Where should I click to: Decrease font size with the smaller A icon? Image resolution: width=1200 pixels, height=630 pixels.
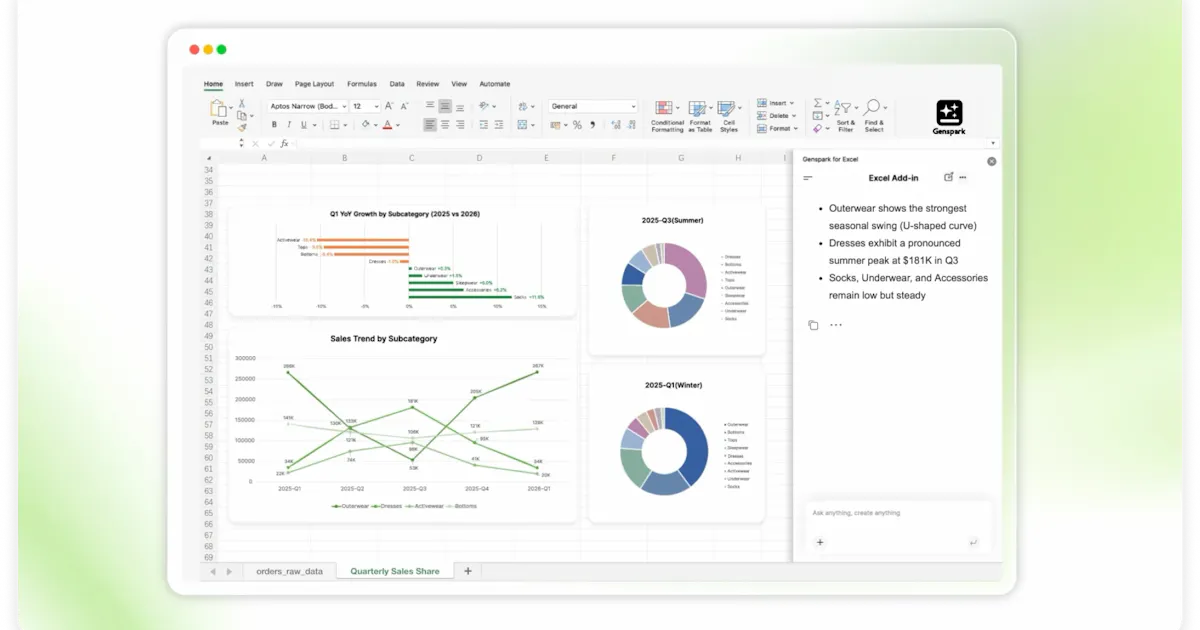point(404,106)
